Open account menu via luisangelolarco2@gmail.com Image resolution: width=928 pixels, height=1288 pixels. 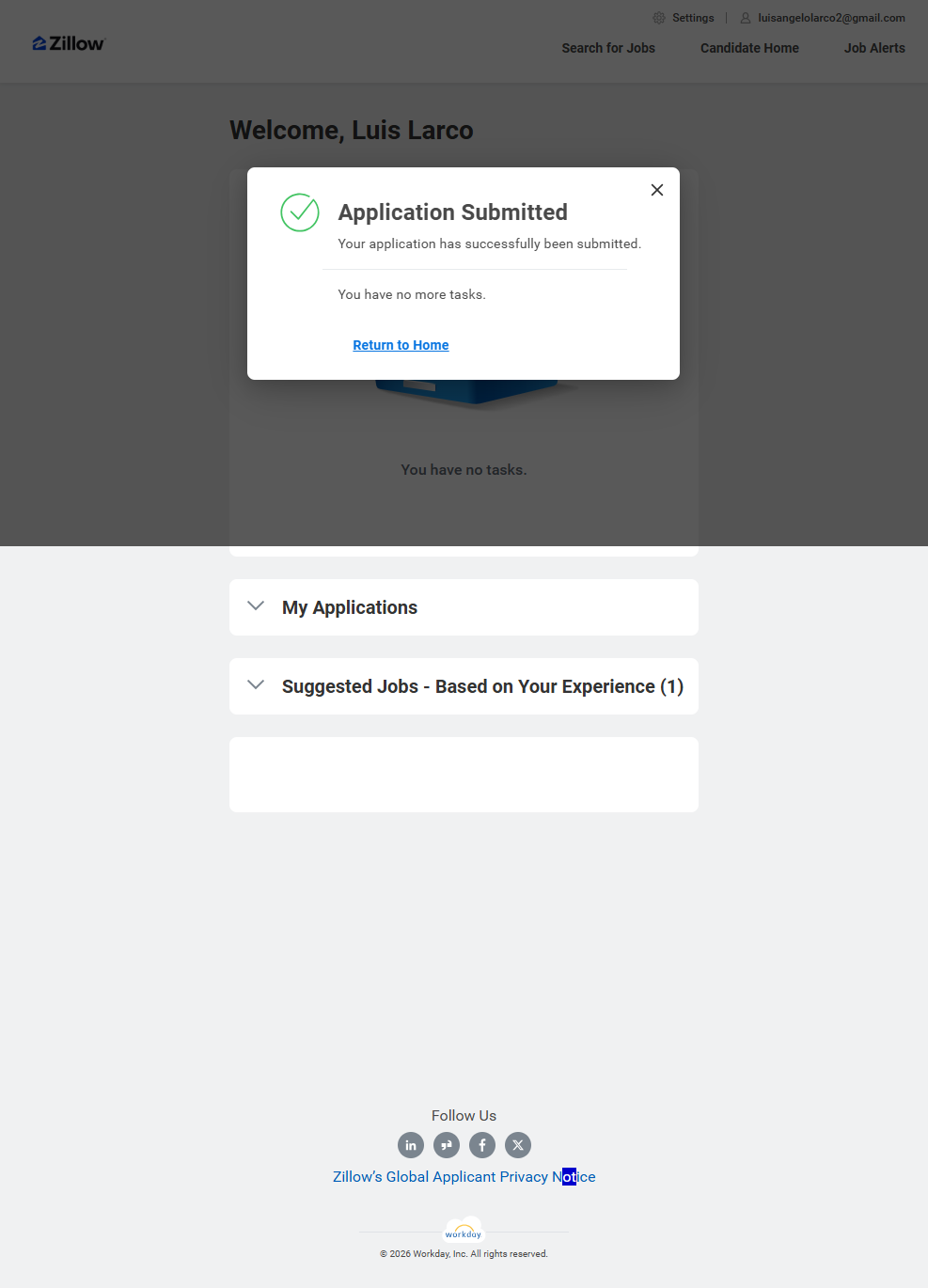tap(831, 18)
